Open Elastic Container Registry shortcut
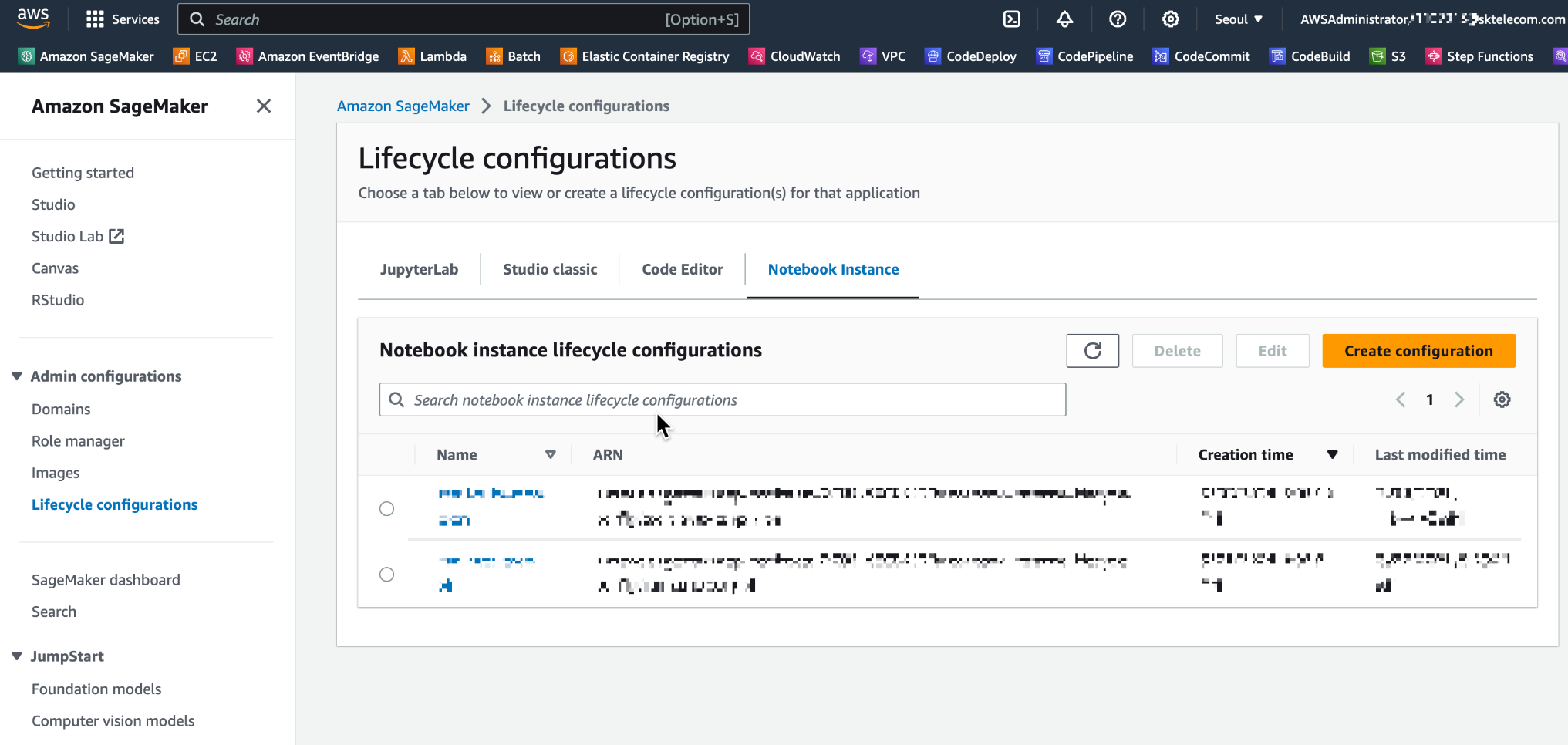The image size is (1568, 745). pyautogui.click(x=645, y=56)
